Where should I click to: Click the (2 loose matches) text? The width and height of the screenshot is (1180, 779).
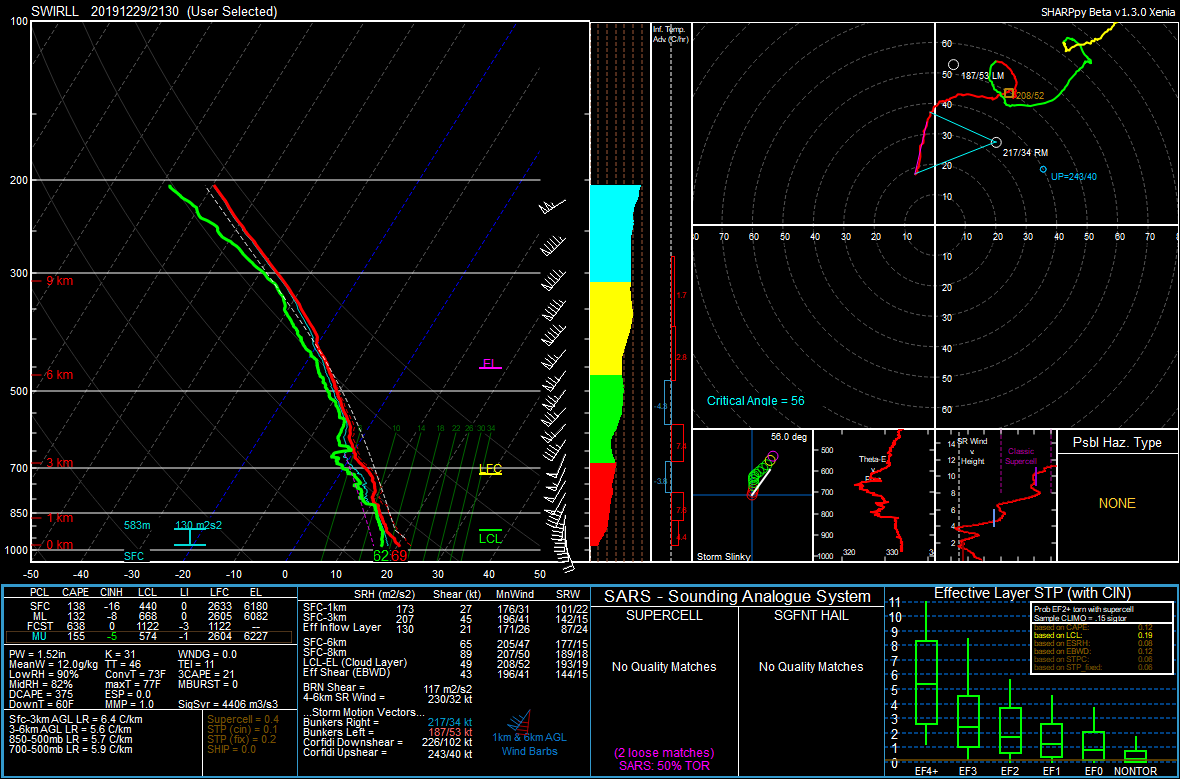click(x=664, y=753)
